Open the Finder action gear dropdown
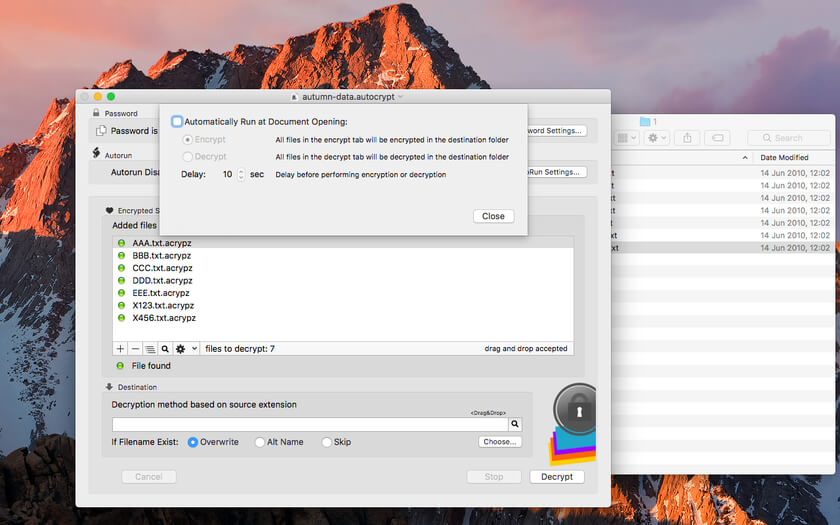The image size is (840, 525). 657,138
